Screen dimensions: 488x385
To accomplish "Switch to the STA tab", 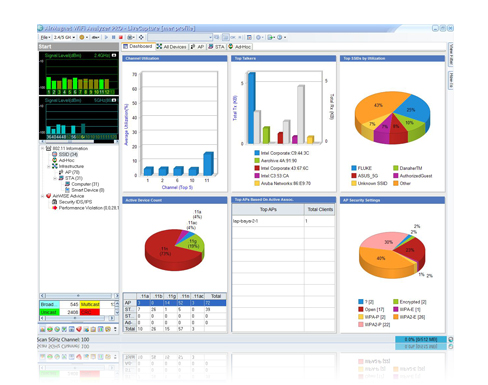I will [x=216, y=47].
